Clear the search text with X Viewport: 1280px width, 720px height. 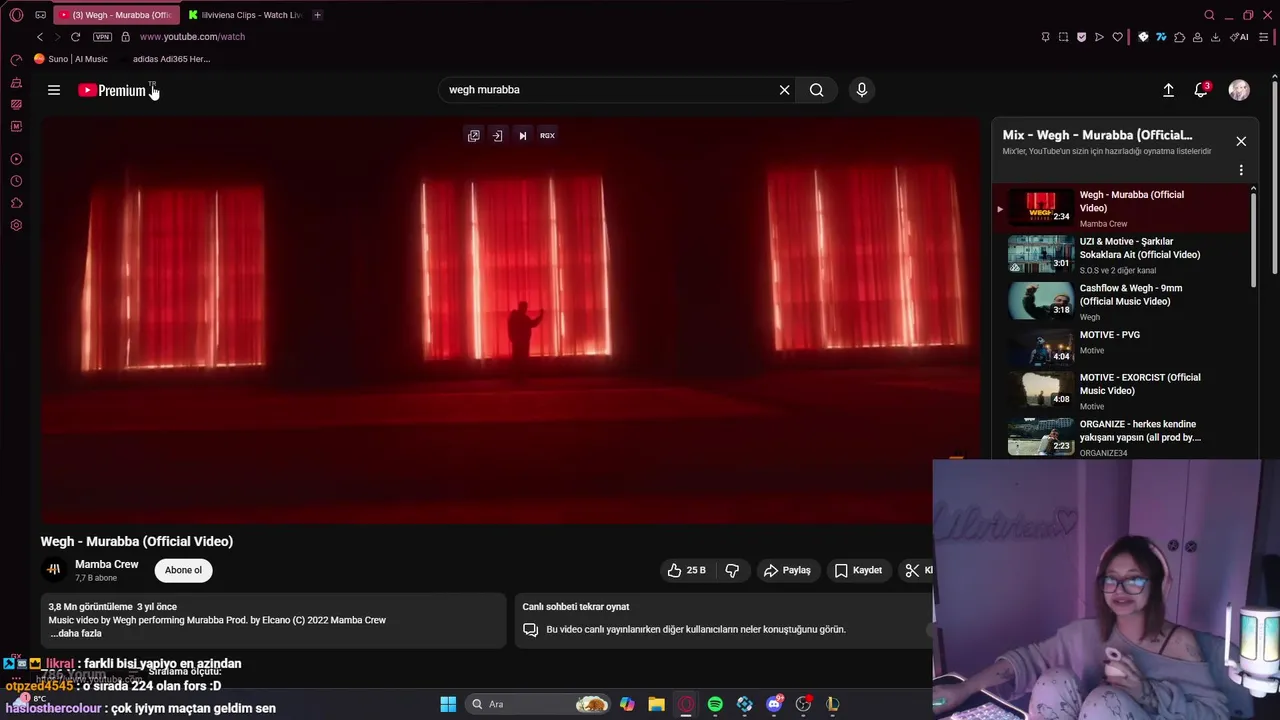784,90
